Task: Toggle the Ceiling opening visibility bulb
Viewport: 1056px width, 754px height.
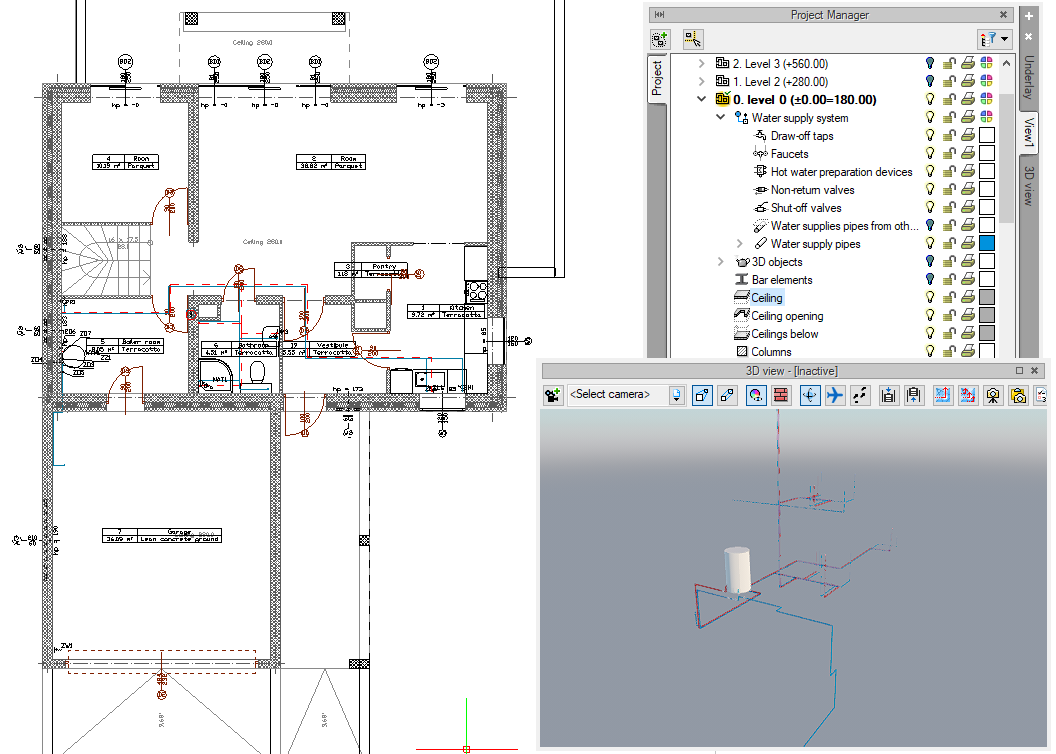Action: click(x=930, y=315)
